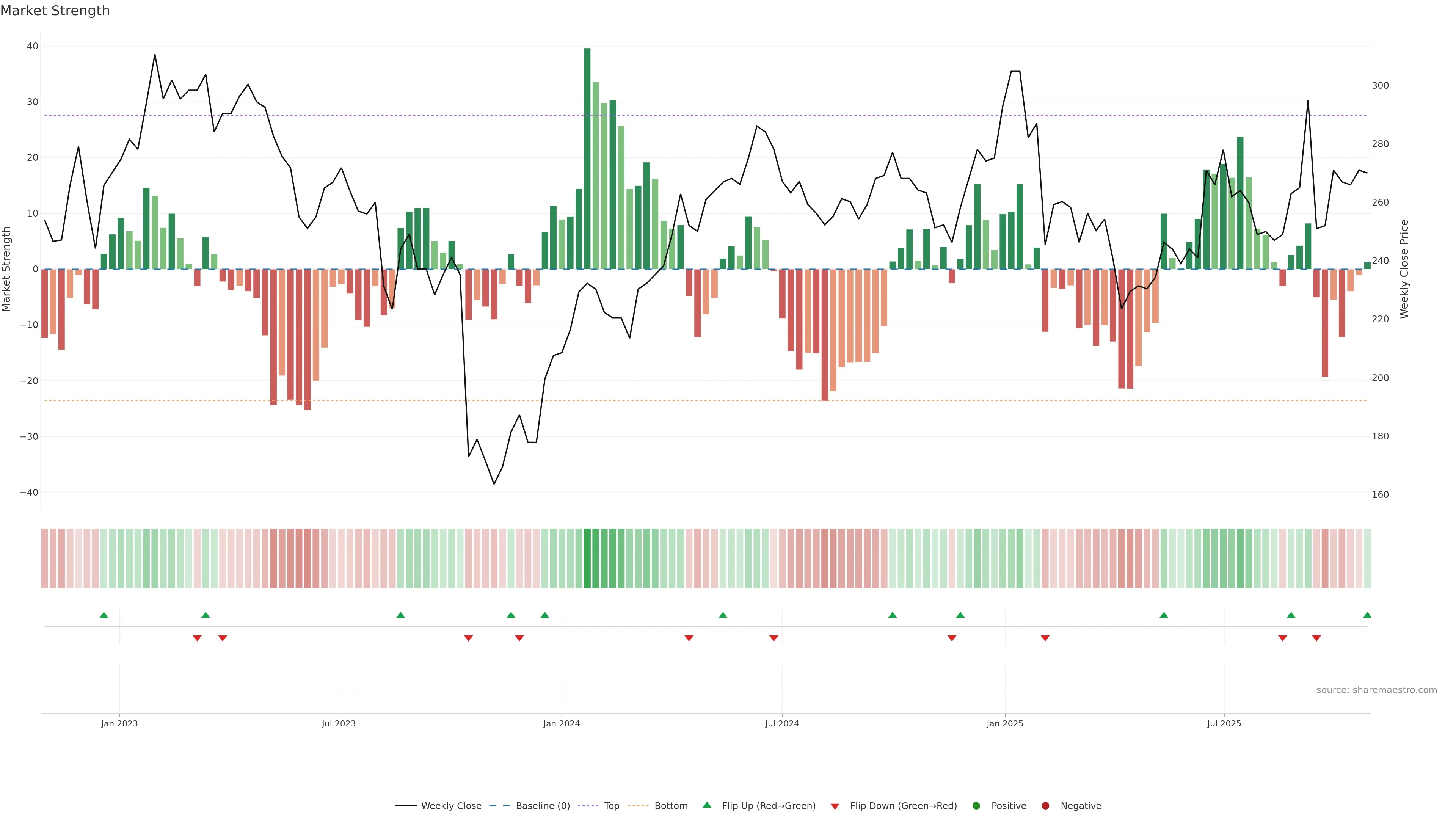
Task: Click flip-up triangle between Jan 2025 and Jul 2025
Action: [x=1164, y=615]
